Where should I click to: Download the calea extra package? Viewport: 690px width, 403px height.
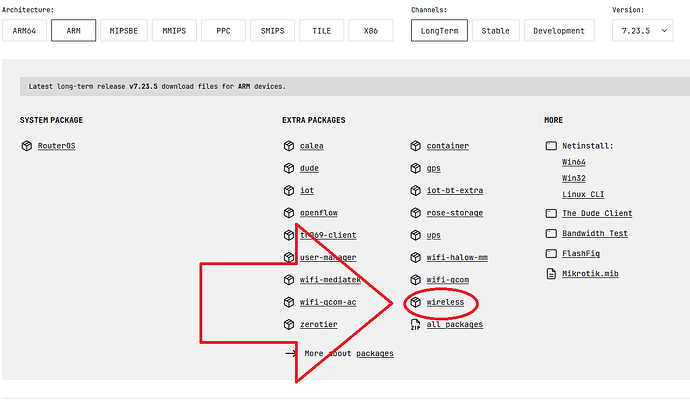[312, 146]
